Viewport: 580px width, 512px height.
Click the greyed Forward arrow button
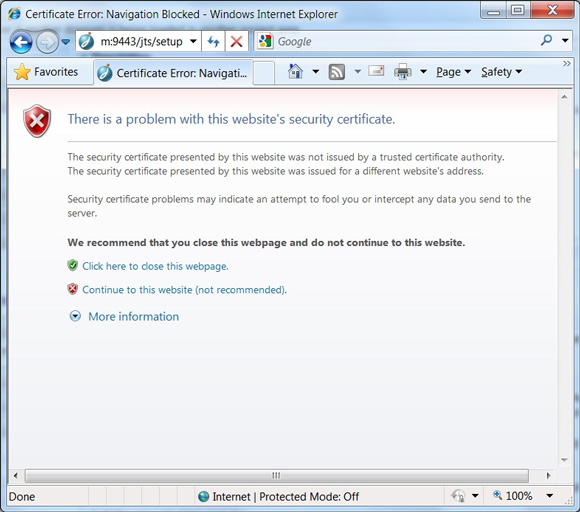tap(47, 42)
